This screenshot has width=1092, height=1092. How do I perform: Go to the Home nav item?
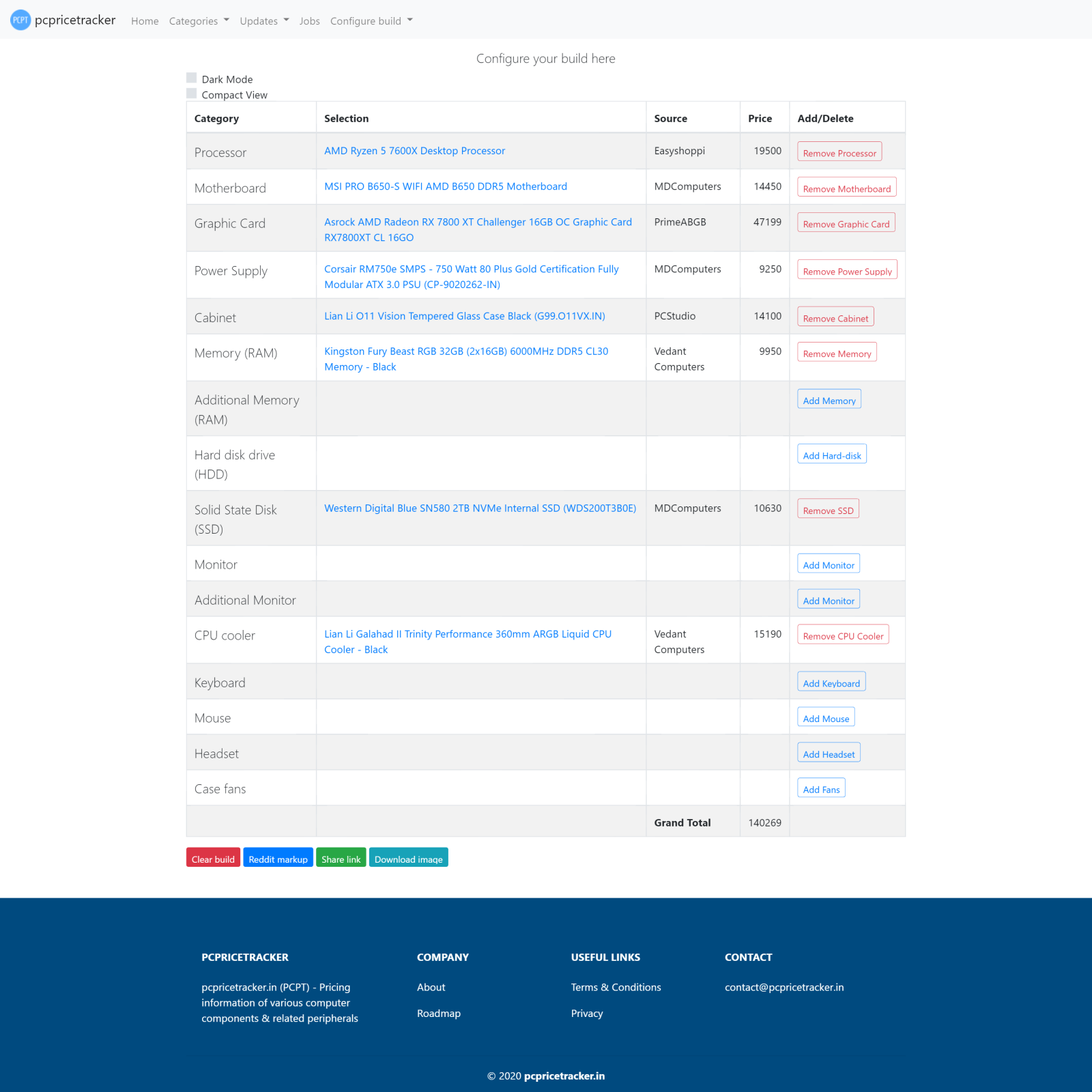pos(145,21)
